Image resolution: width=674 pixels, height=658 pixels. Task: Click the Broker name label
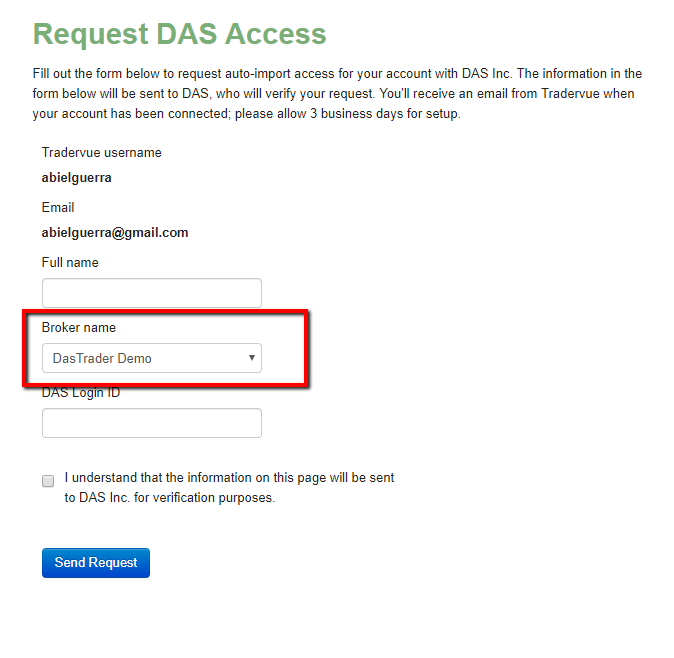[x=79, y=328]
